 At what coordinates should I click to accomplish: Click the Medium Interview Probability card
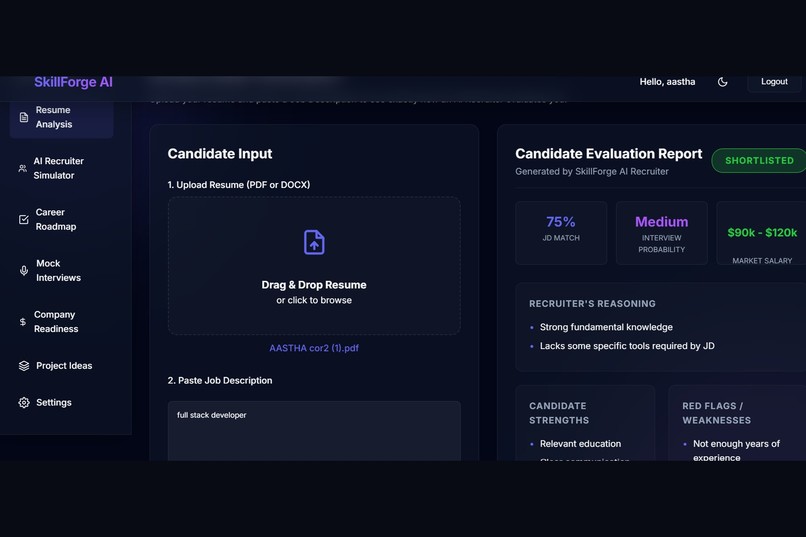[x=662, y=233]
